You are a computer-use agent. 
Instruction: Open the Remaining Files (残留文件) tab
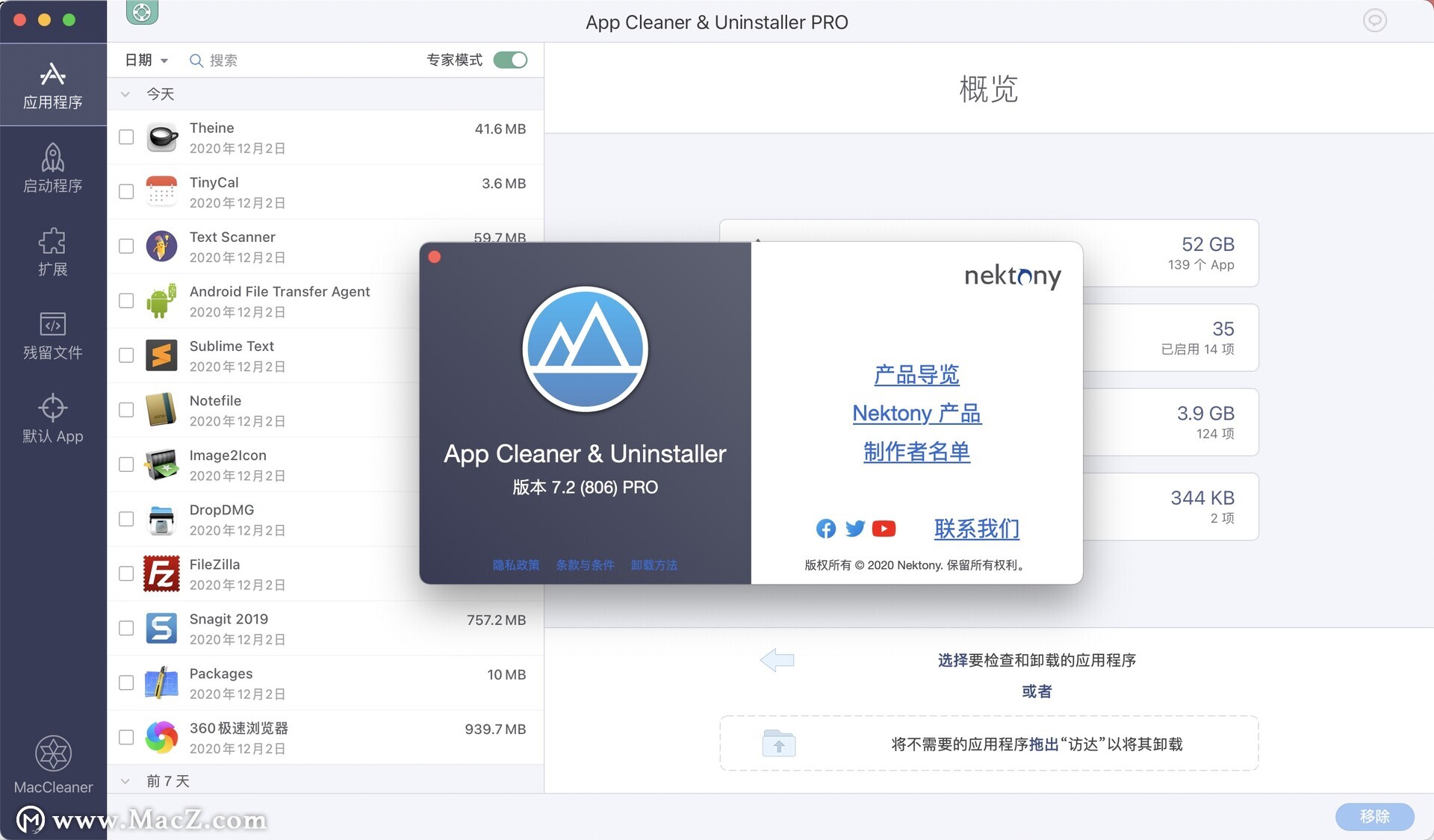click(52, 336)
